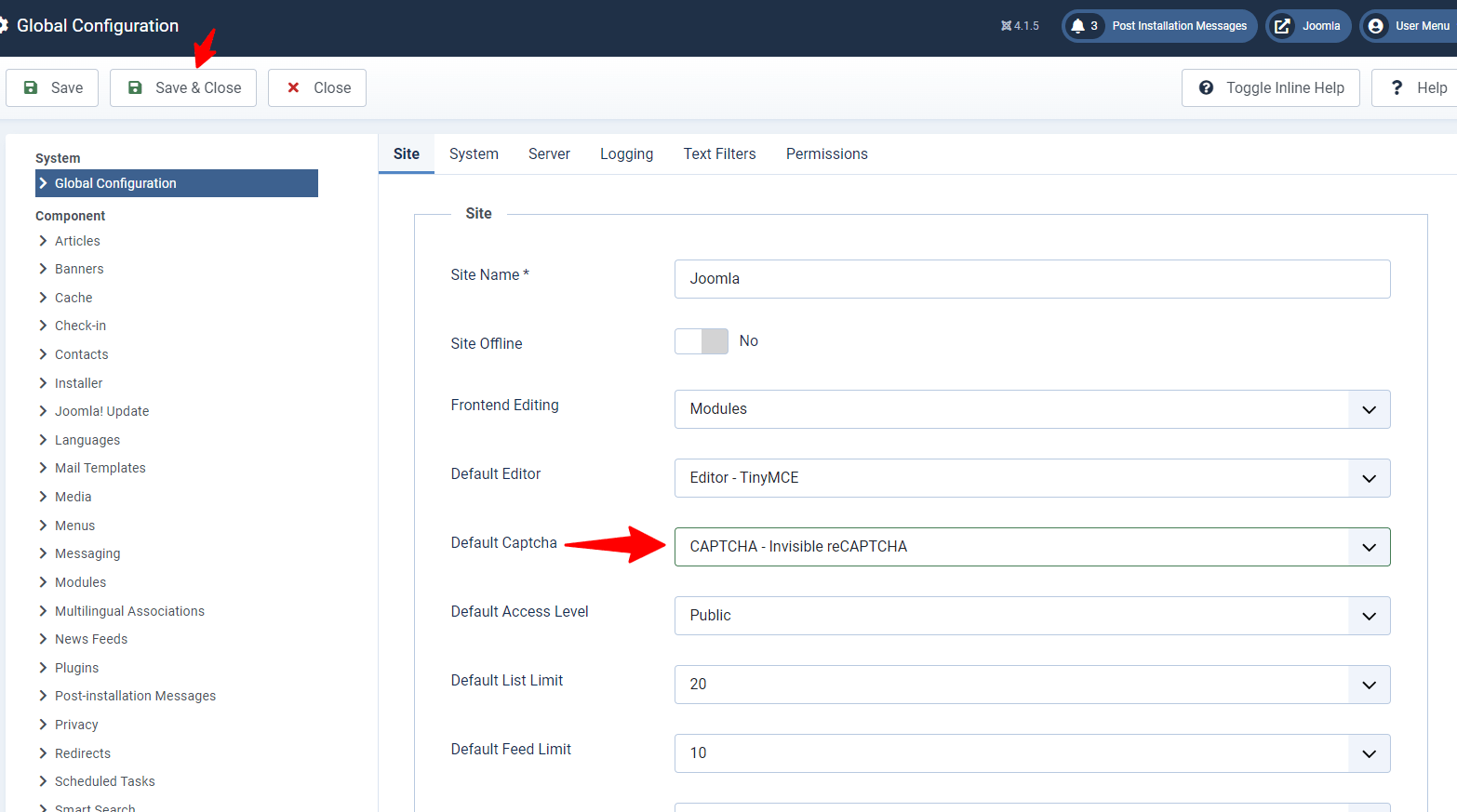
Task: Open Scheduled Tasks configuration
Action: click(105, 781)
